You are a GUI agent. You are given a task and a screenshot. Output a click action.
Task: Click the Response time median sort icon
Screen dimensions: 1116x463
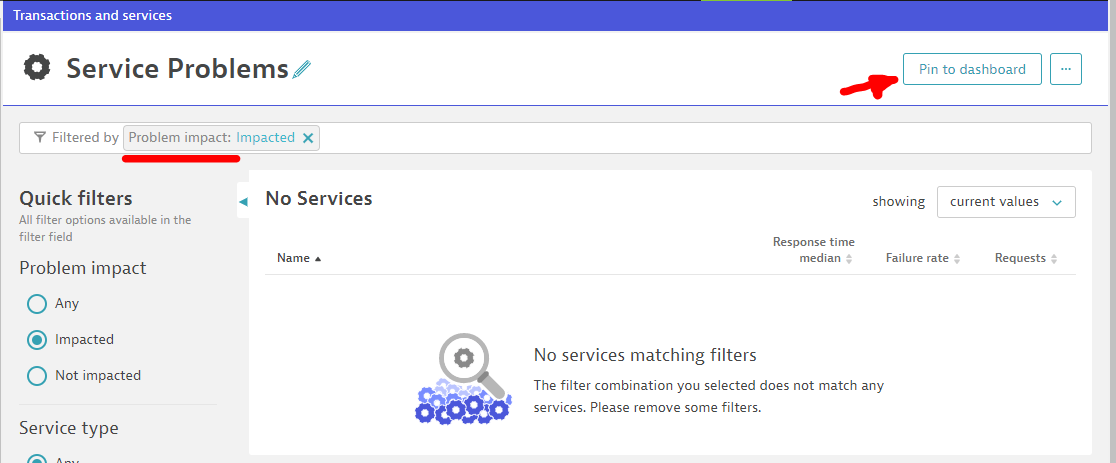[849, 259]
